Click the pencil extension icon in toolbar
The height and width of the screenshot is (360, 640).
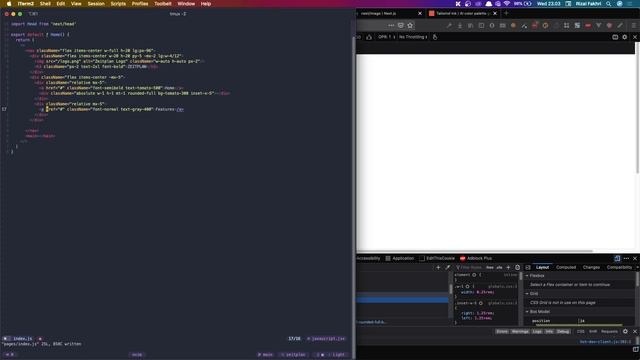(620, 25)
